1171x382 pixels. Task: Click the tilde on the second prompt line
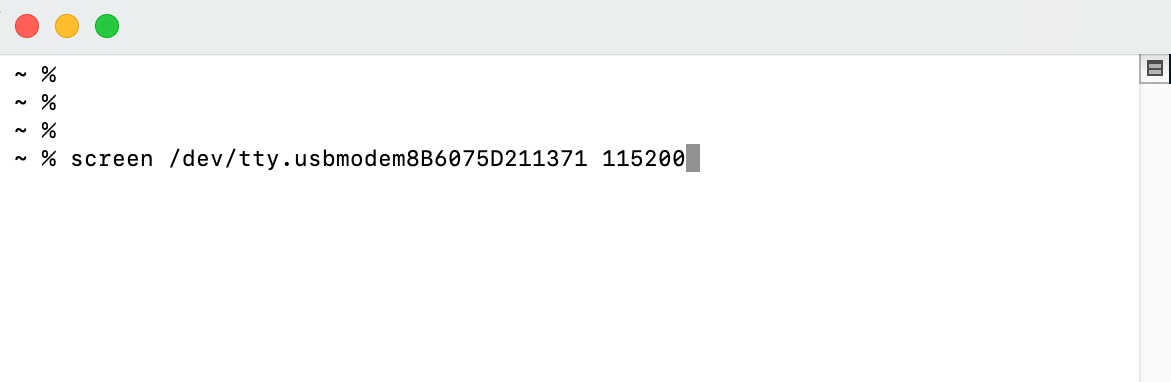click(x=21, y=102)
